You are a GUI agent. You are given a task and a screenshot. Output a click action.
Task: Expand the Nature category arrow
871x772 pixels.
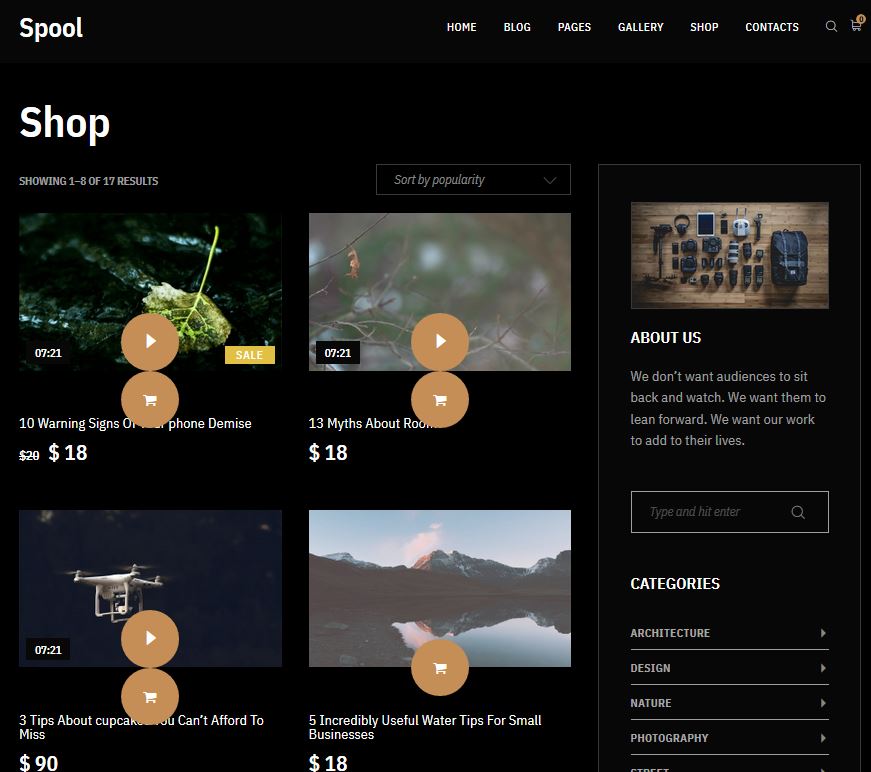[823, 703]
